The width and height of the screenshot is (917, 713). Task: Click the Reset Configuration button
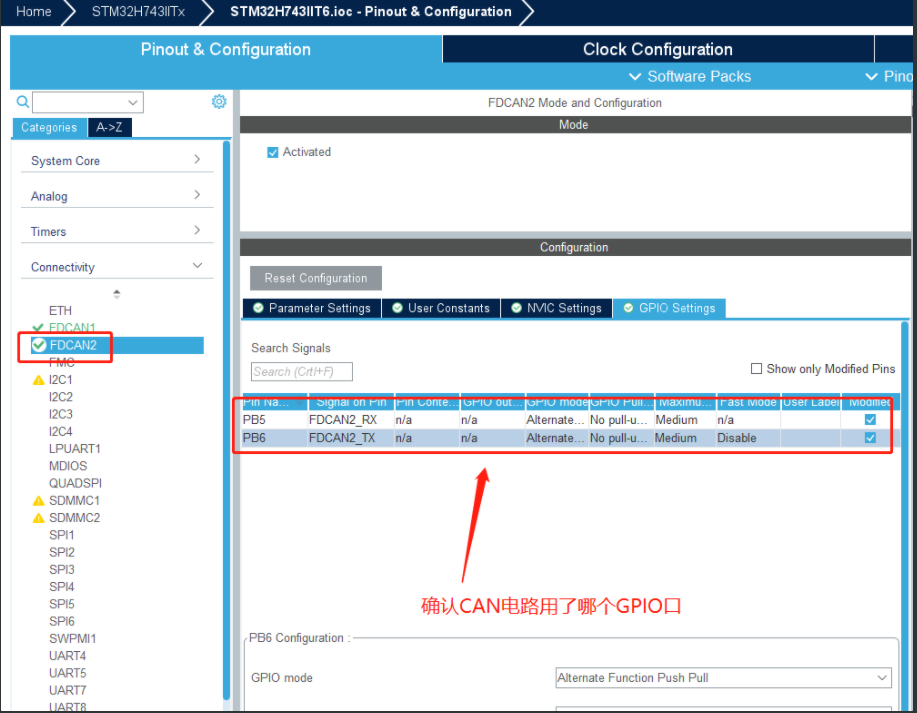pos(316,278)
